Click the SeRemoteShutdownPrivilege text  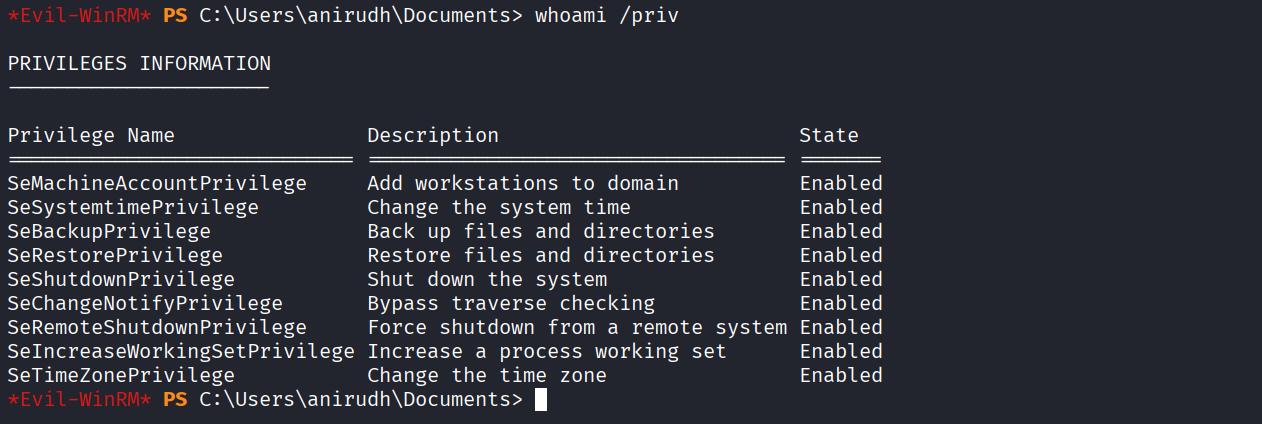coord(157,328)
